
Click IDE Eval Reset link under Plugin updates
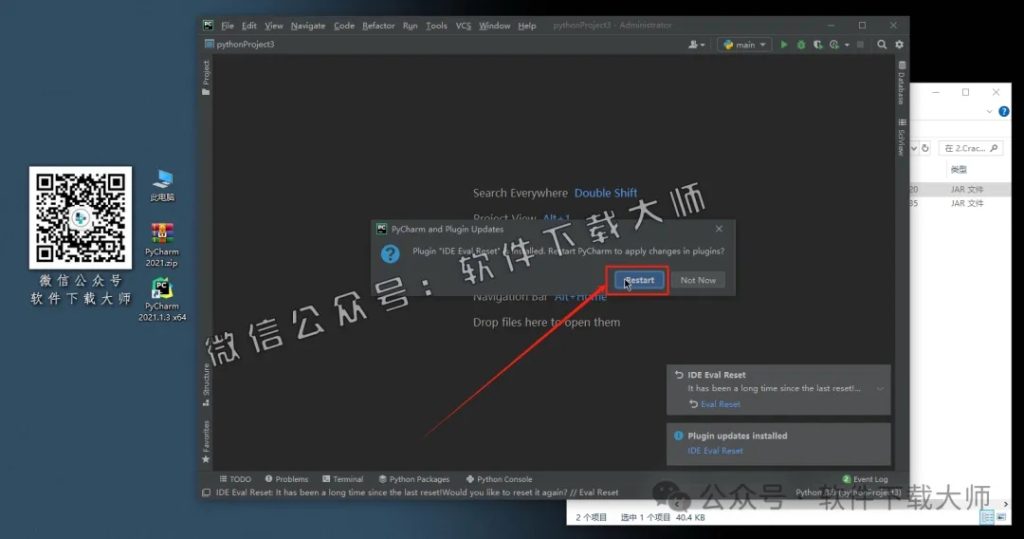click(715, 451)
